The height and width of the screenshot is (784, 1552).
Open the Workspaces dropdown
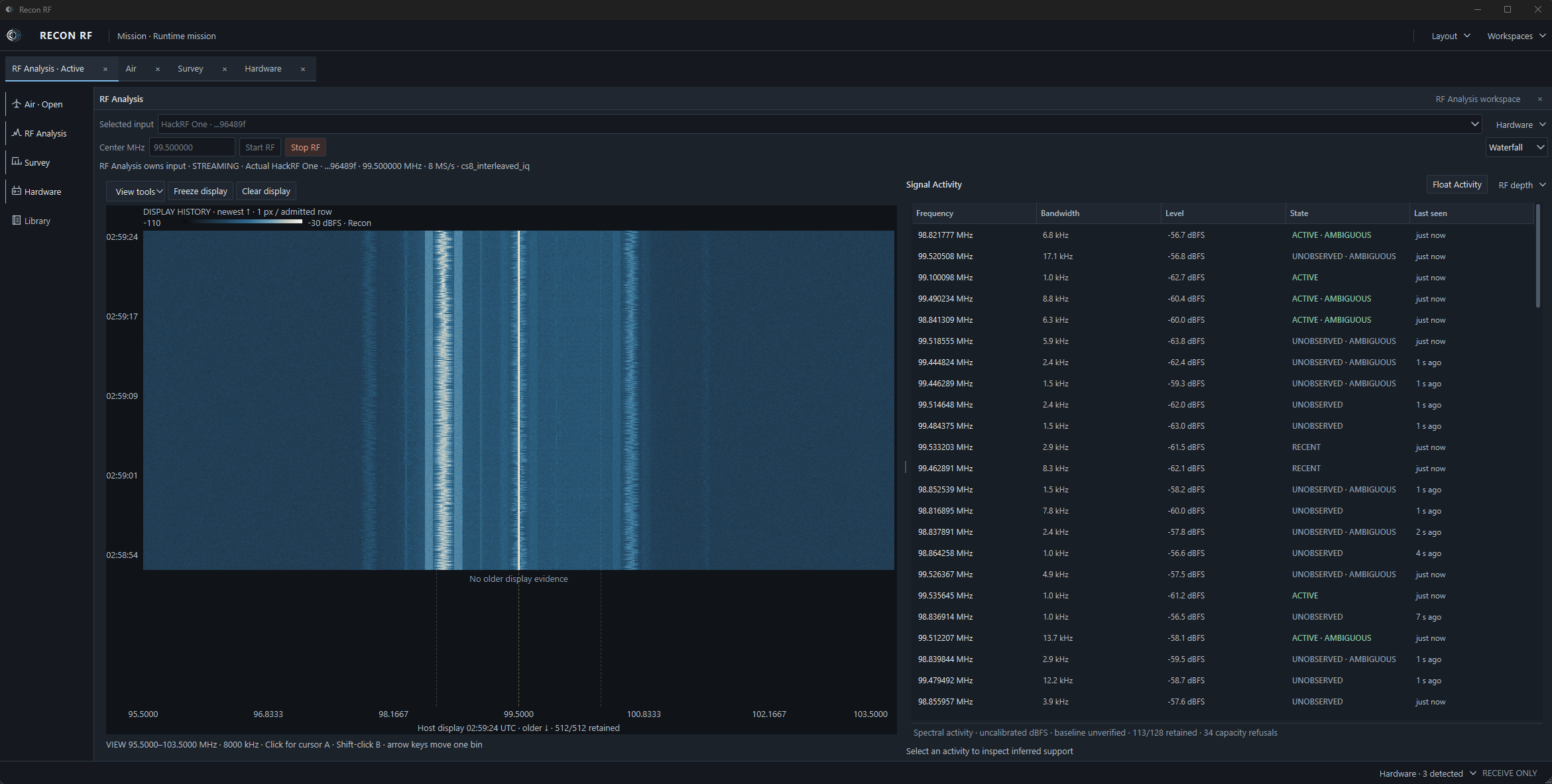tap(1516, 36)
